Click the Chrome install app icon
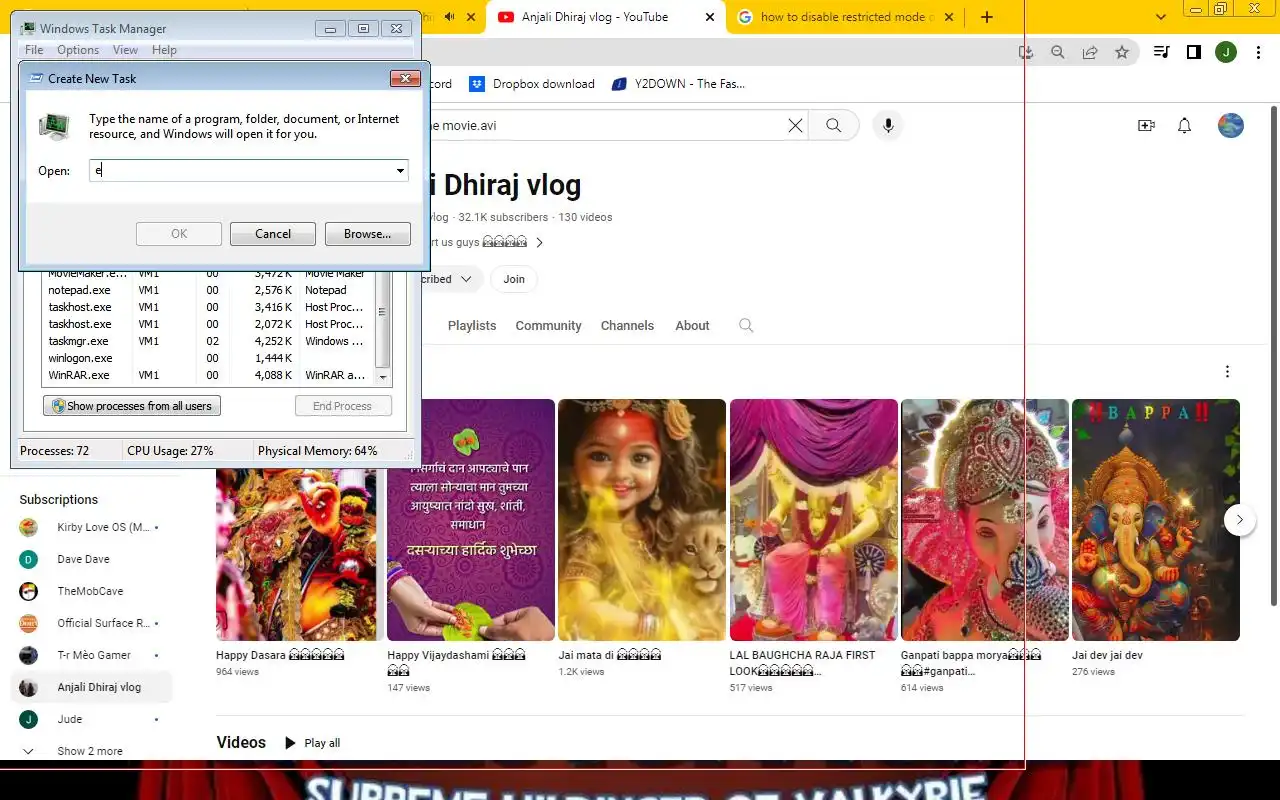1280x800 pixels. (1025, 52)
